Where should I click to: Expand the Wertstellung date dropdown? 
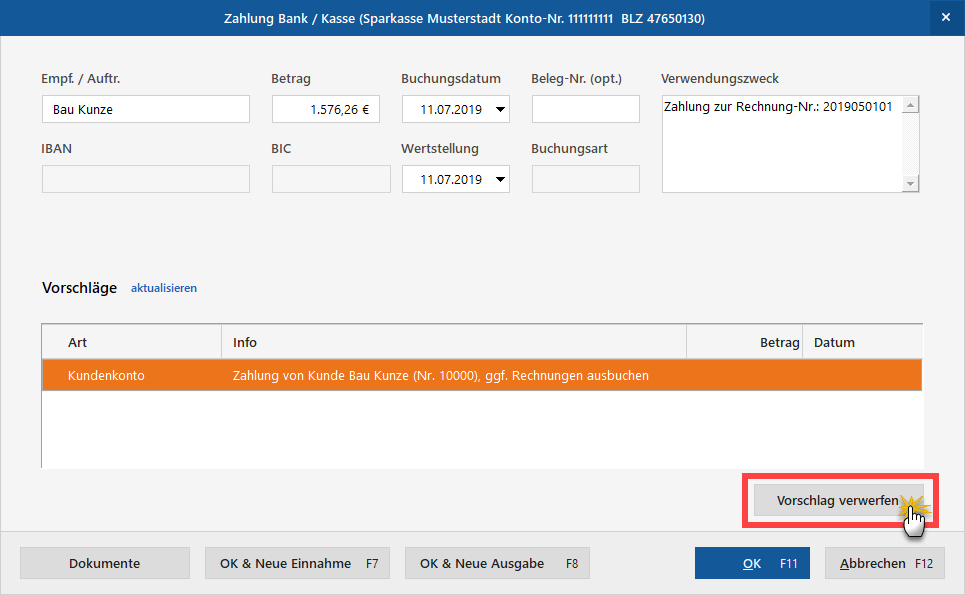coord(500,179)
